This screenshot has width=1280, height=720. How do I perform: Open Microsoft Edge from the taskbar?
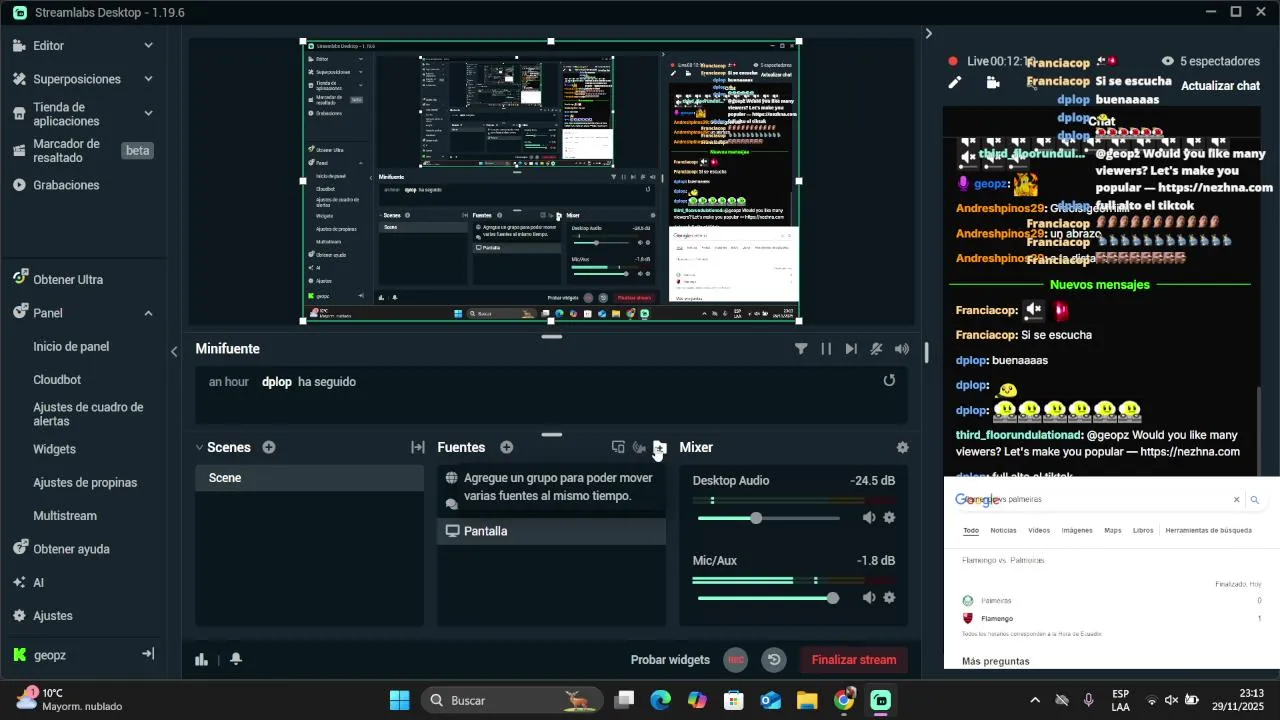pos(661,700)
